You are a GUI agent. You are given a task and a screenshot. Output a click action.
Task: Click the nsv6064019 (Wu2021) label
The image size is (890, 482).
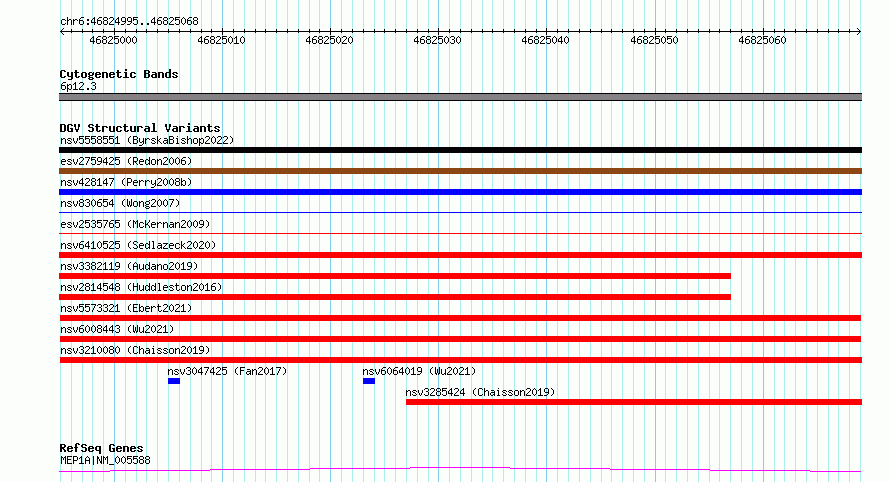pos(419,371)
